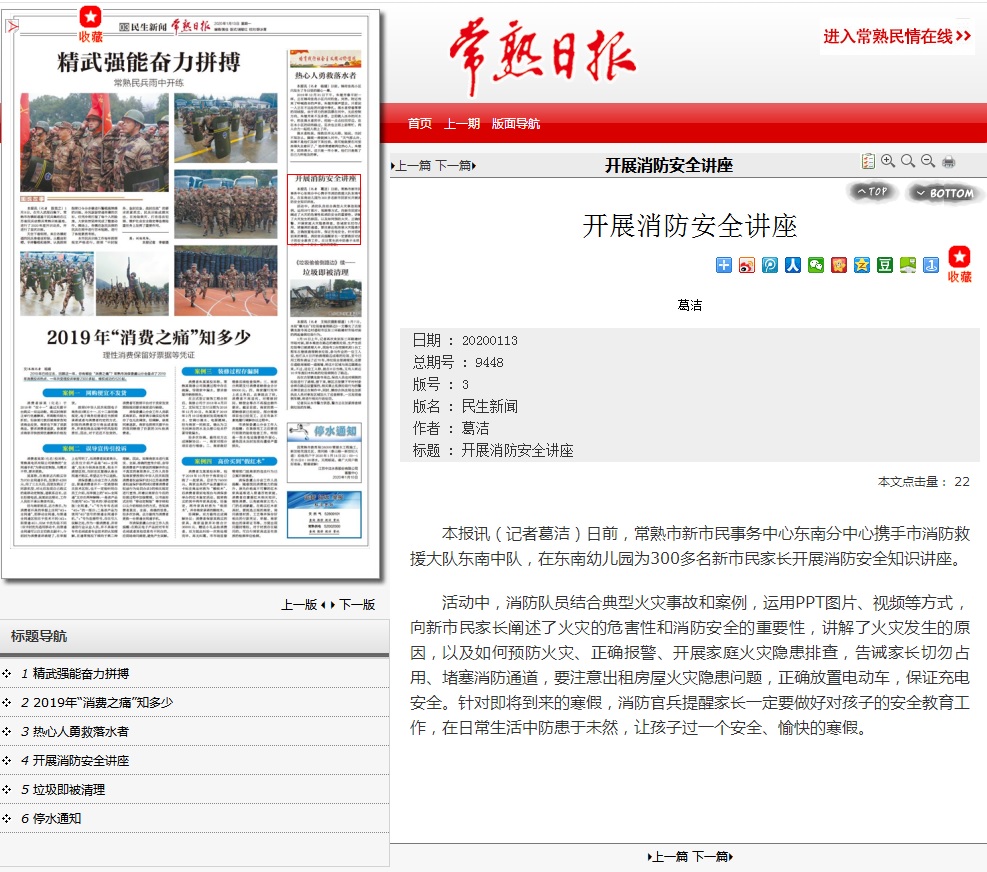This screenshot has width=987, height=872.
Task: Click the 标题导航 panel header
Action: pos(195,636)
